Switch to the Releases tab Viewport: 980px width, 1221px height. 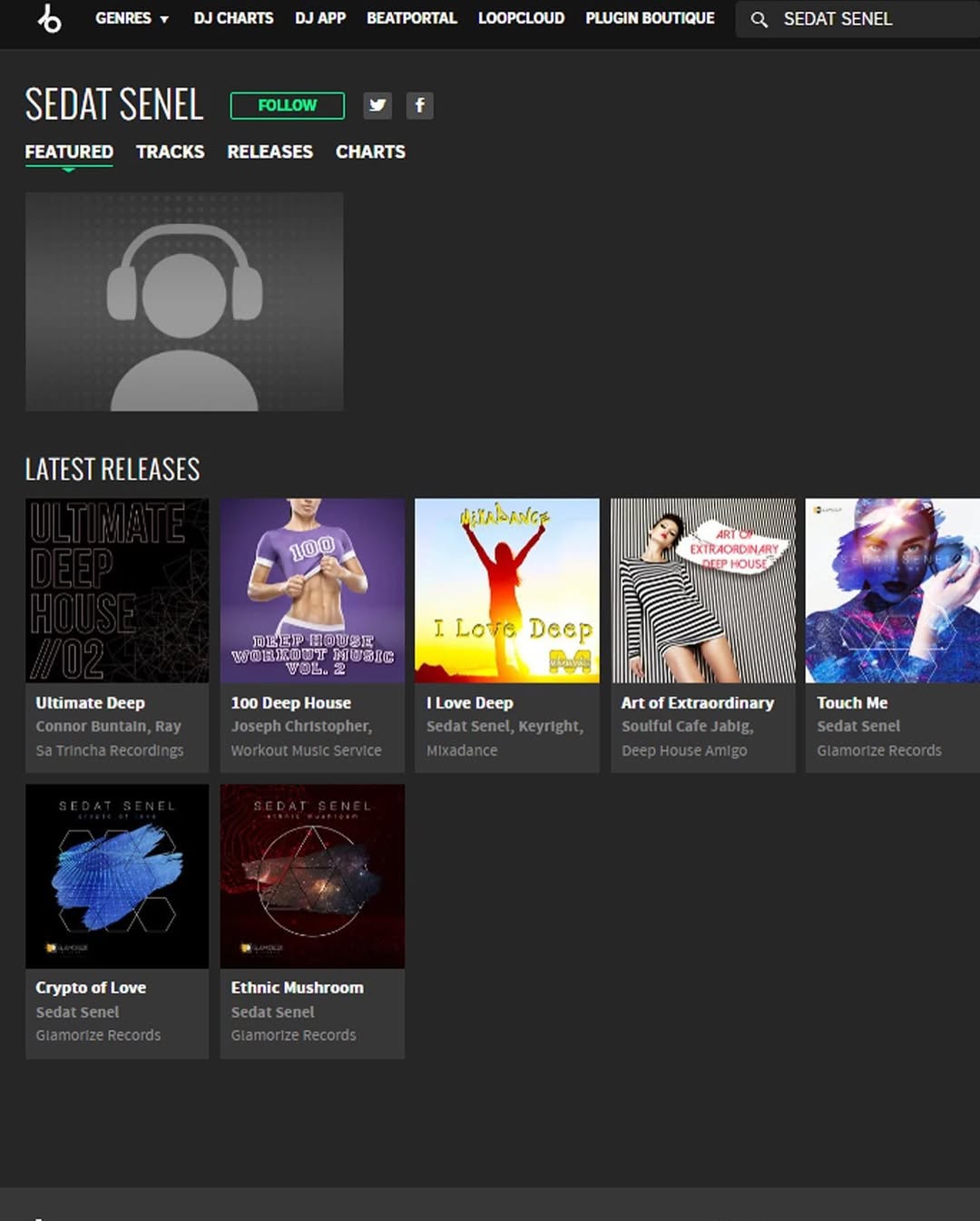pyautogui.click(x=269, y=151)
